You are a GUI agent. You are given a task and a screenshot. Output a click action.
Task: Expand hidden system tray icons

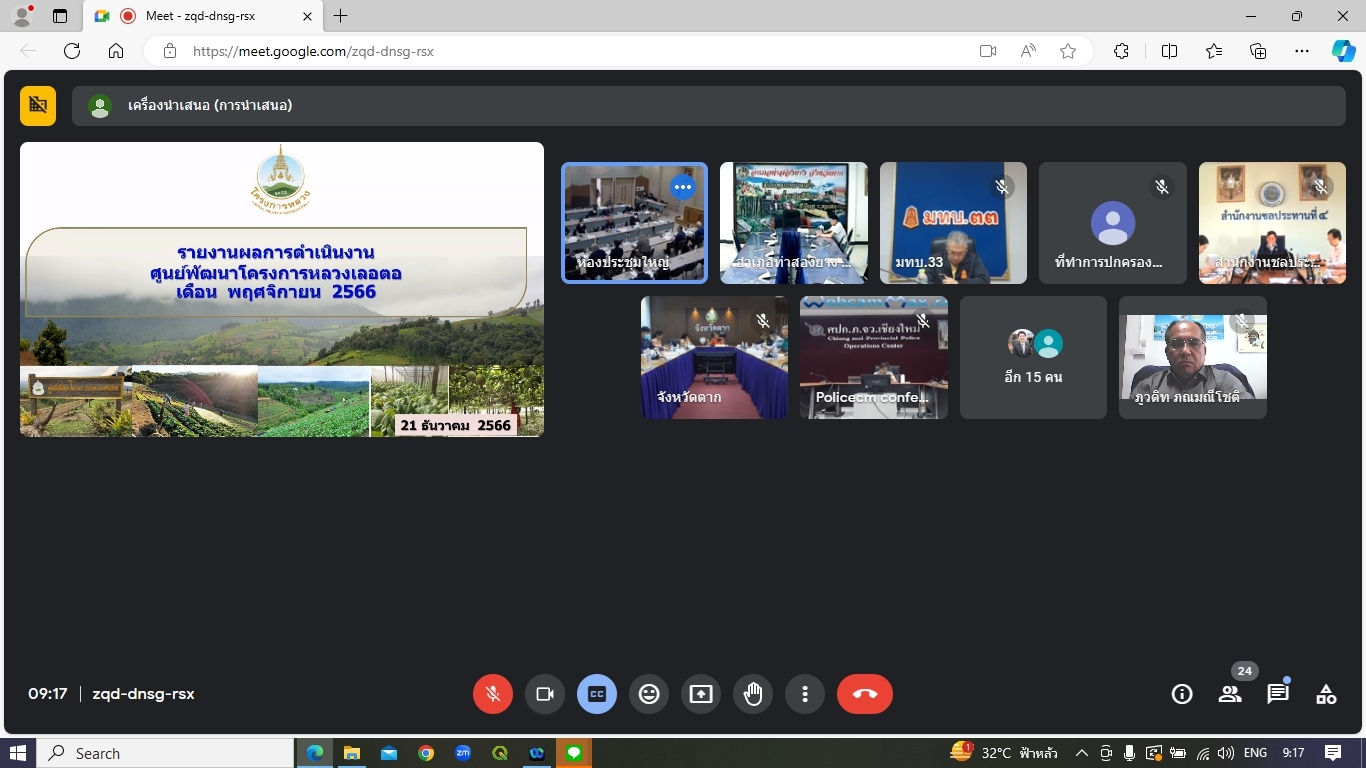(x=1081, y=753)
